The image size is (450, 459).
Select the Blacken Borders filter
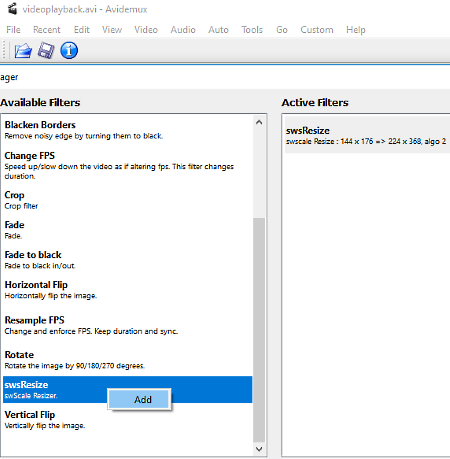coord(127,130)
